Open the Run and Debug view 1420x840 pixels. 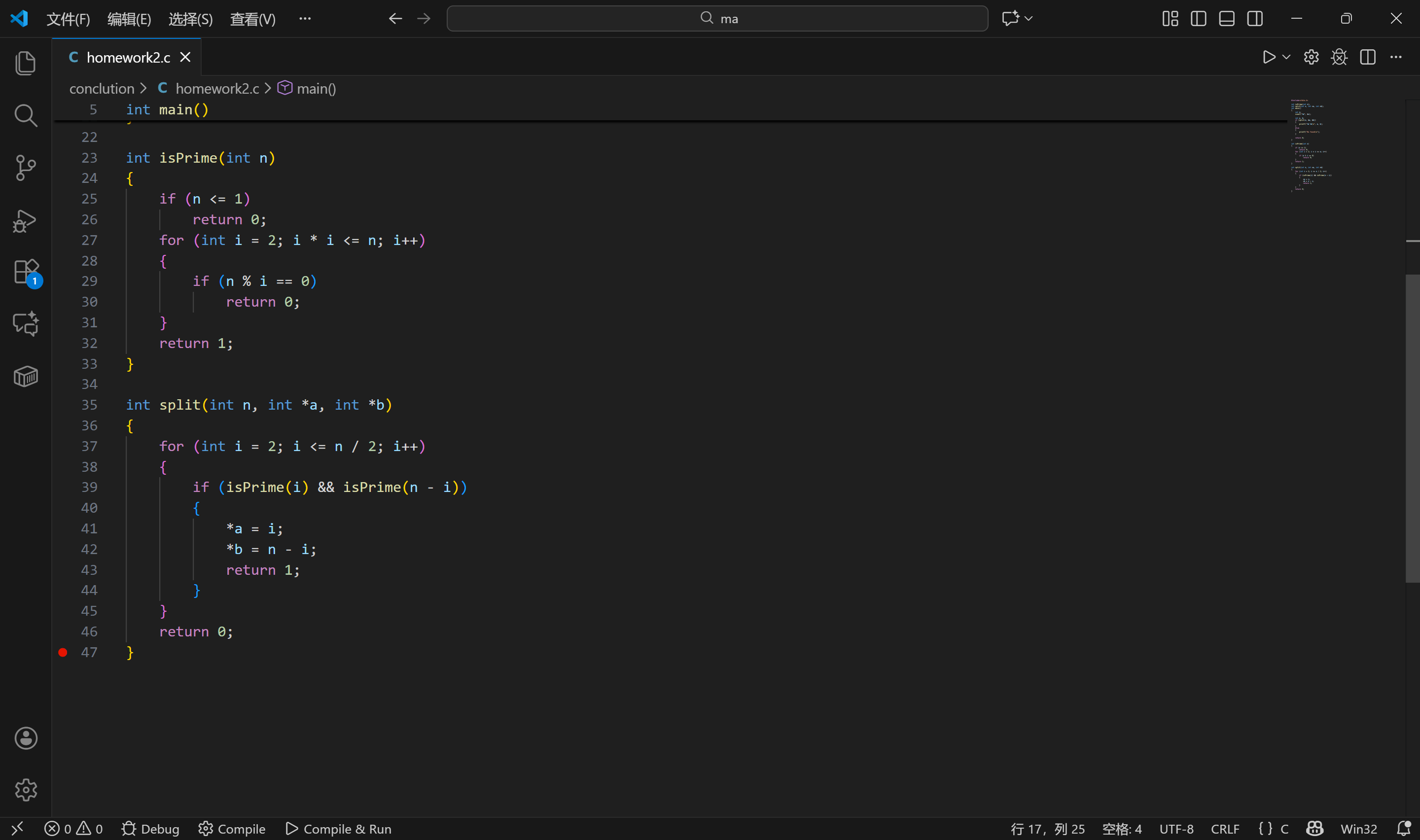pos(26,221)
